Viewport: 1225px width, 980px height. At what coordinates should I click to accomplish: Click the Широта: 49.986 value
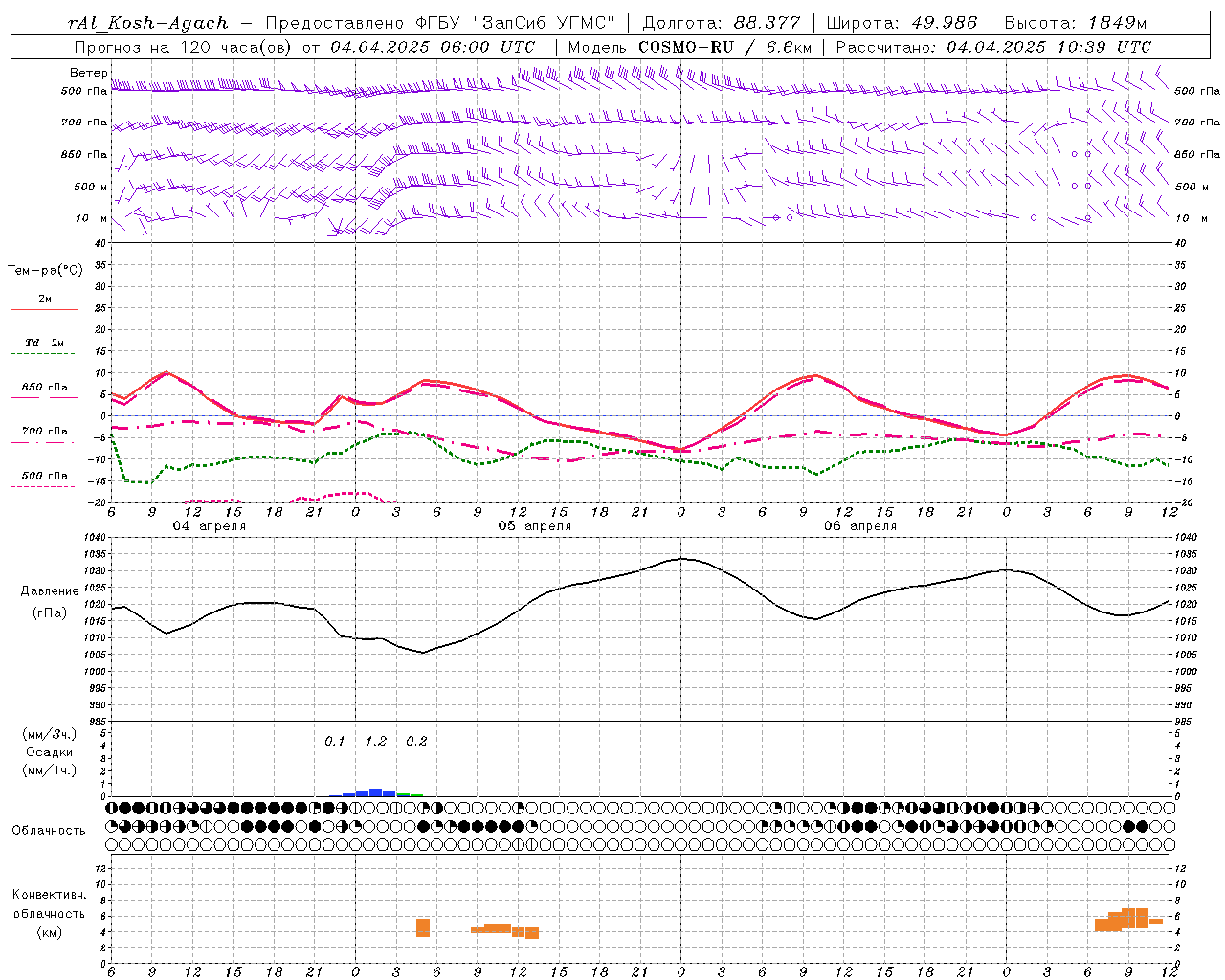902,23
